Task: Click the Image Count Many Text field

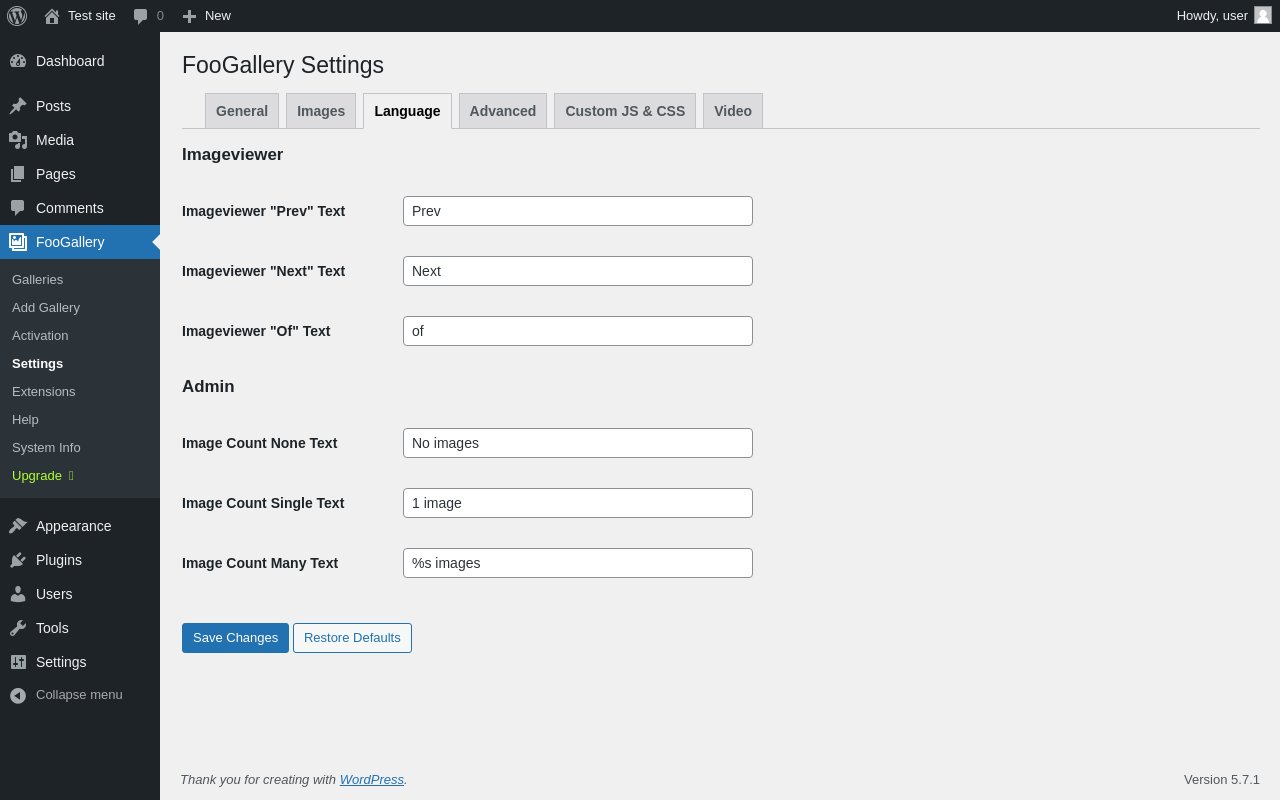Action: pyautogui.click(x=578, y=563)
